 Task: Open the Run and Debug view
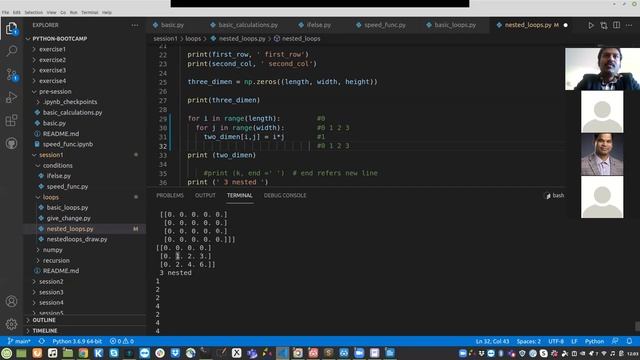11,97
